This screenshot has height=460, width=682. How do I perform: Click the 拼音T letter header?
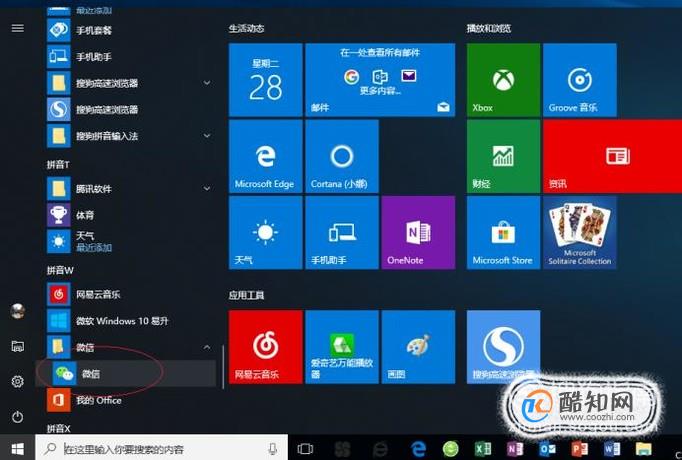[x=58, y=164]
